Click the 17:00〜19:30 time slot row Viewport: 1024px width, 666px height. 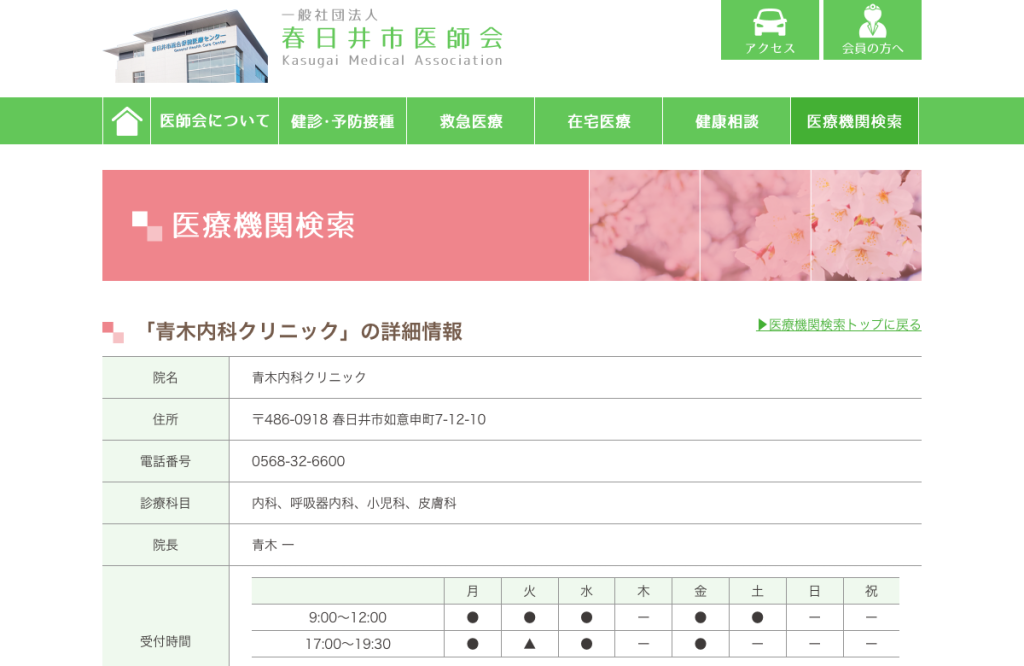[x=575, y=644]
